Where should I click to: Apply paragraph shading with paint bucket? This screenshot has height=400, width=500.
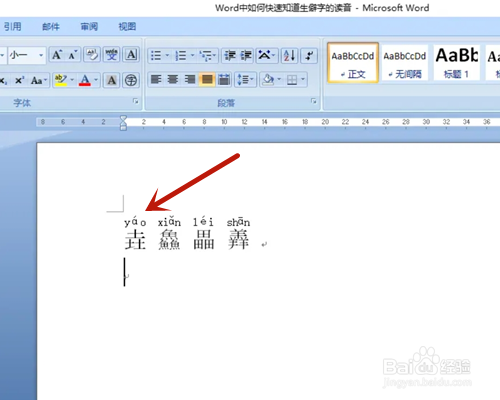pyautogui.click(x=268, y=80)
